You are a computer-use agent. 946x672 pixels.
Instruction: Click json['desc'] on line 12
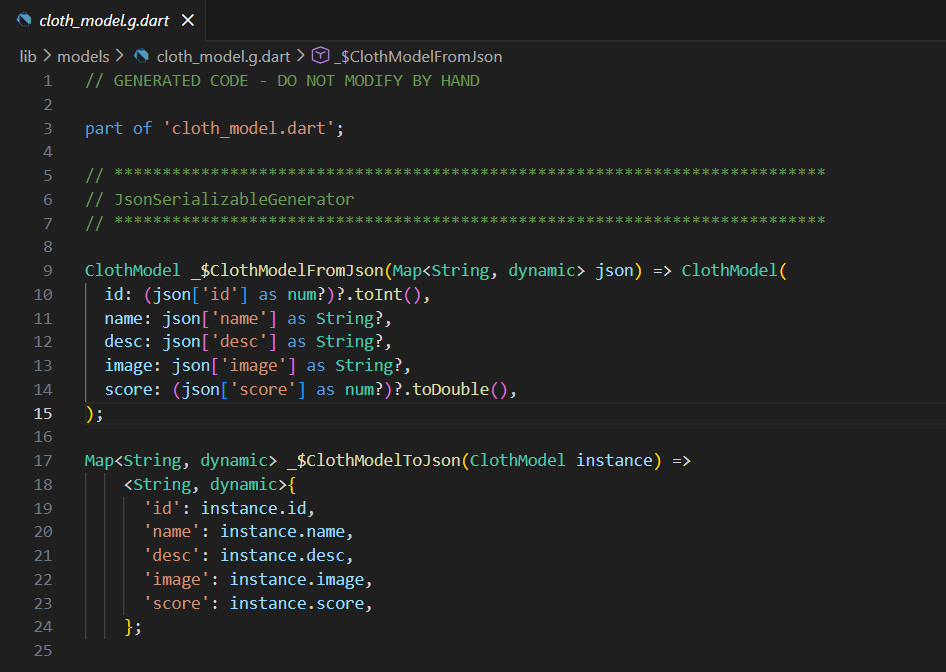pos(220,342)
